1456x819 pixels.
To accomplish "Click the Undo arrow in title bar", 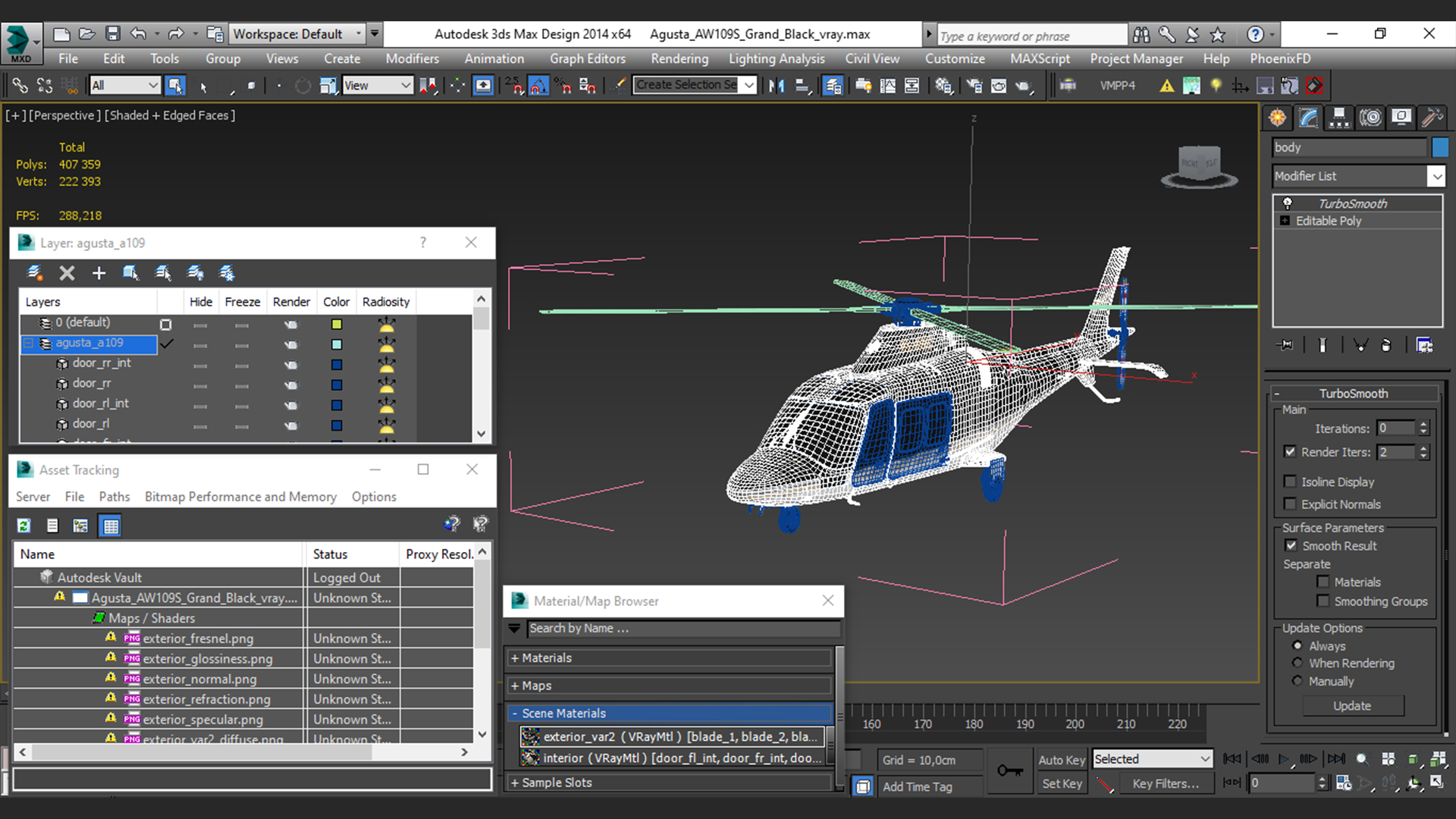I will pos(138,34).
